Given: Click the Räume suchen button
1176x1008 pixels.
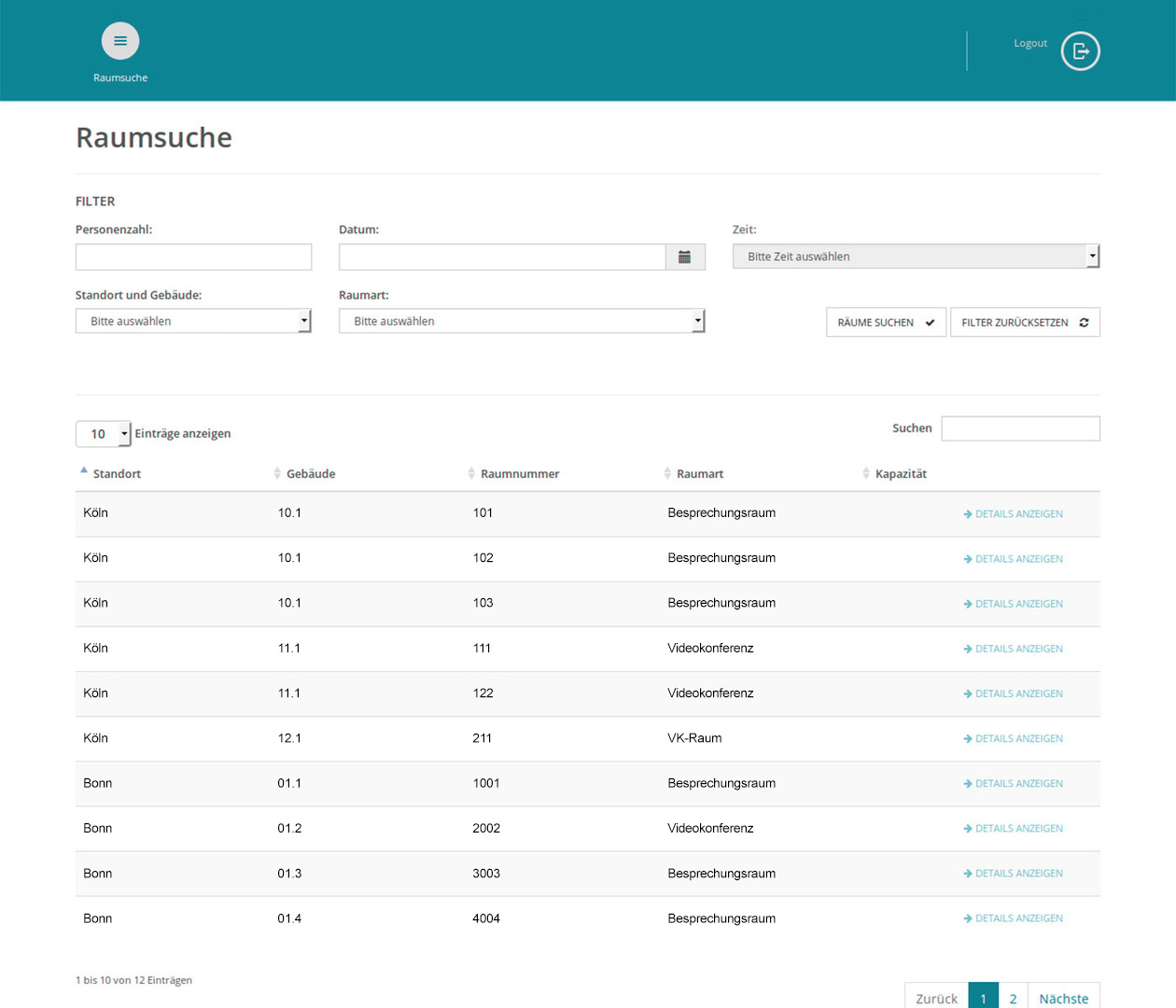Looking at the screenshot, I should 887,323.
